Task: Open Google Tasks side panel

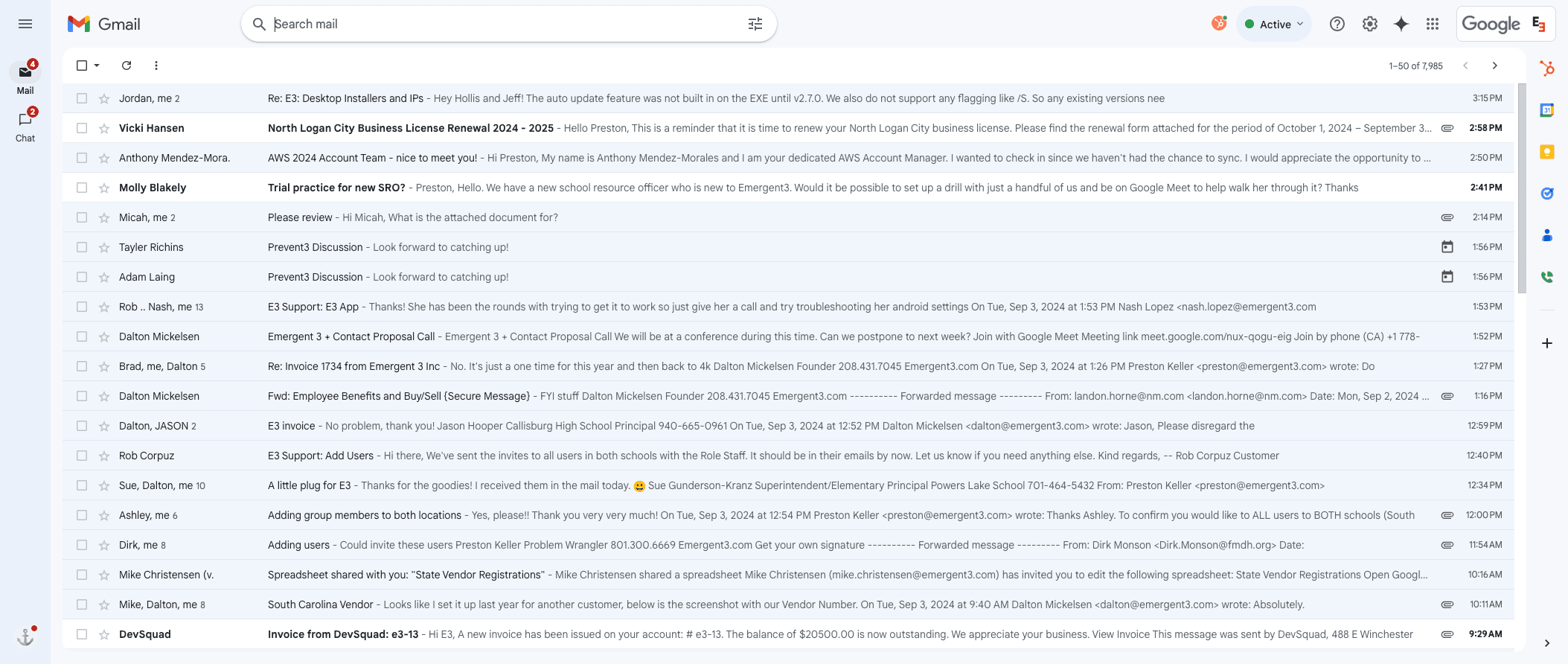Action: click(x=1547, y=194)
